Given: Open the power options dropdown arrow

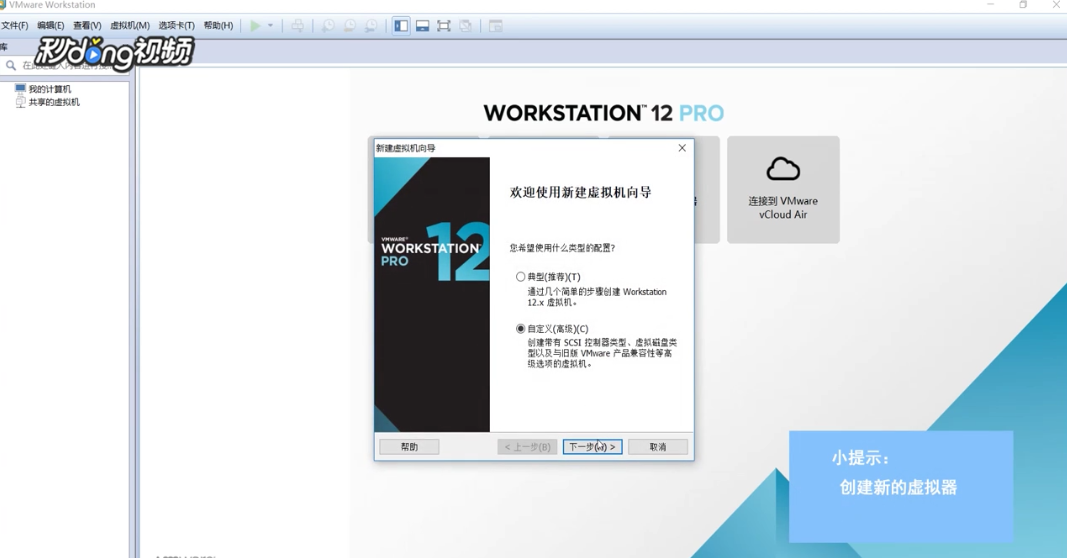Looking at the screenshot, I should click(x=270, y=26).
